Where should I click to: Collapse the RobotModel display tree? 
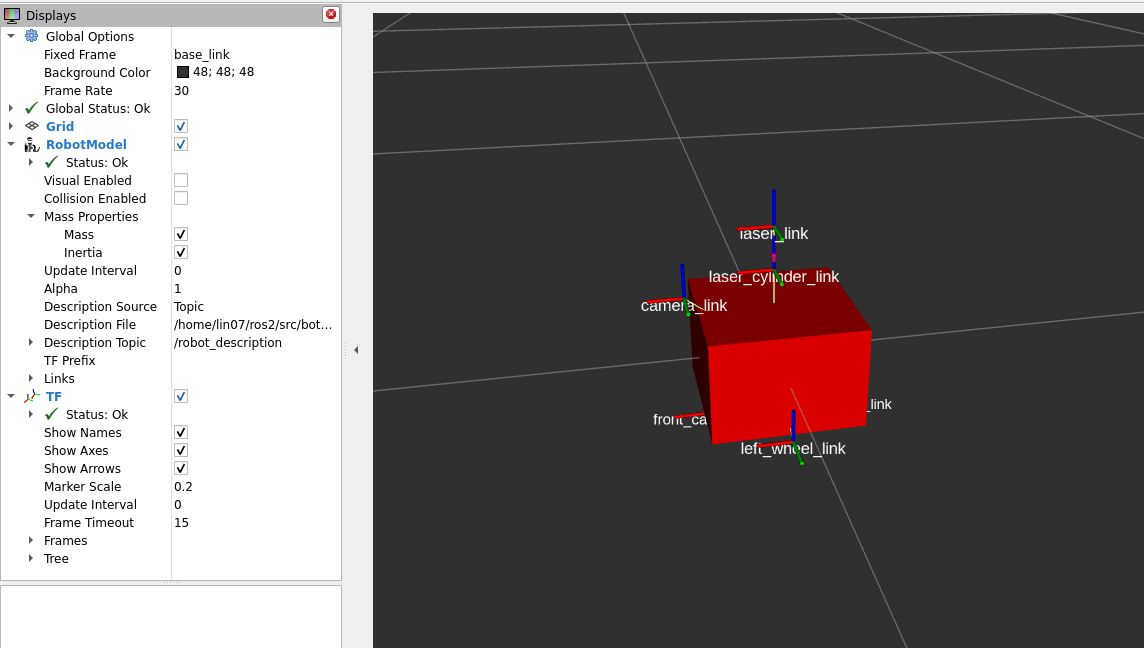[x=11, y=144]
